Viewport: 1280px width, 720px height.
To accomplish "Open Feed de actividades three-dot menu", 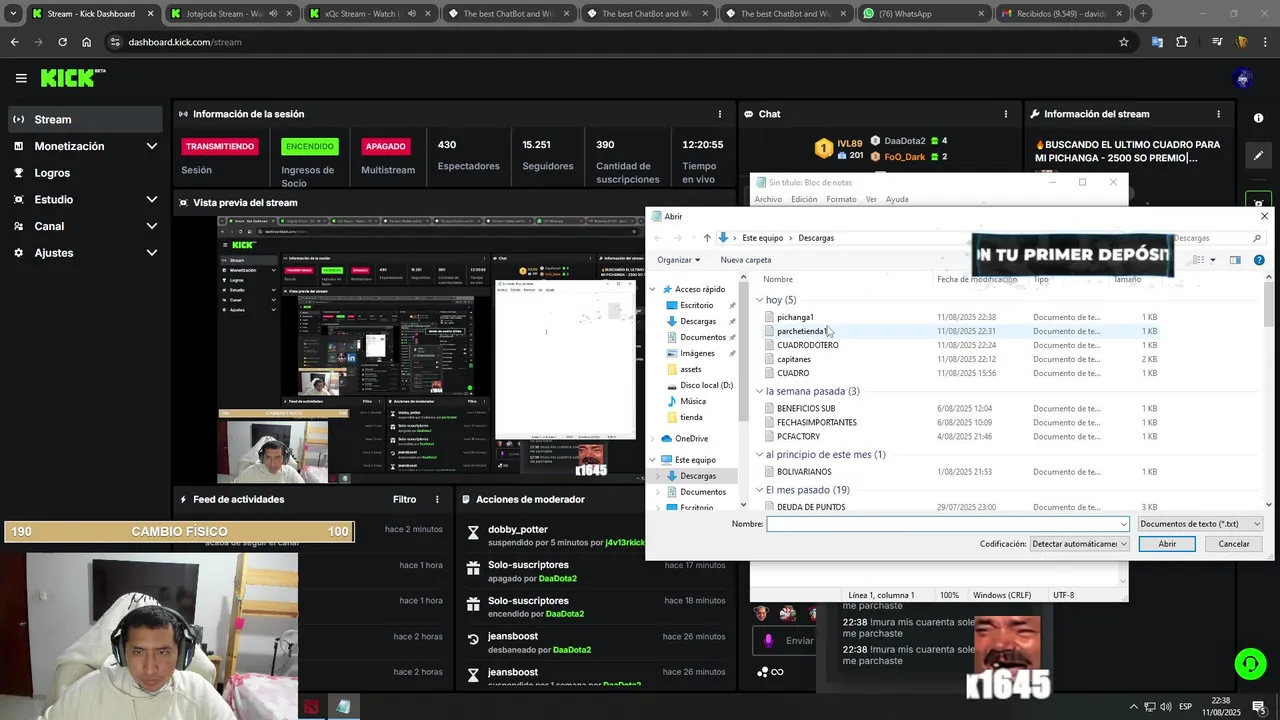I will tap(437, 499).
